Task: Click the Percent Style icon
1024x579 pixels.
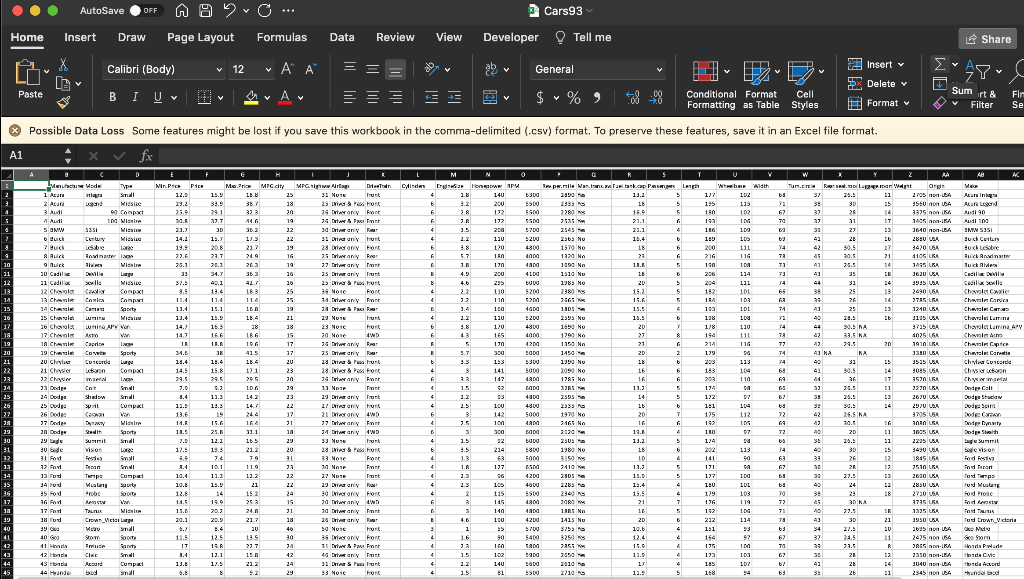Action: pyautogui.click(x=574, y=97)
